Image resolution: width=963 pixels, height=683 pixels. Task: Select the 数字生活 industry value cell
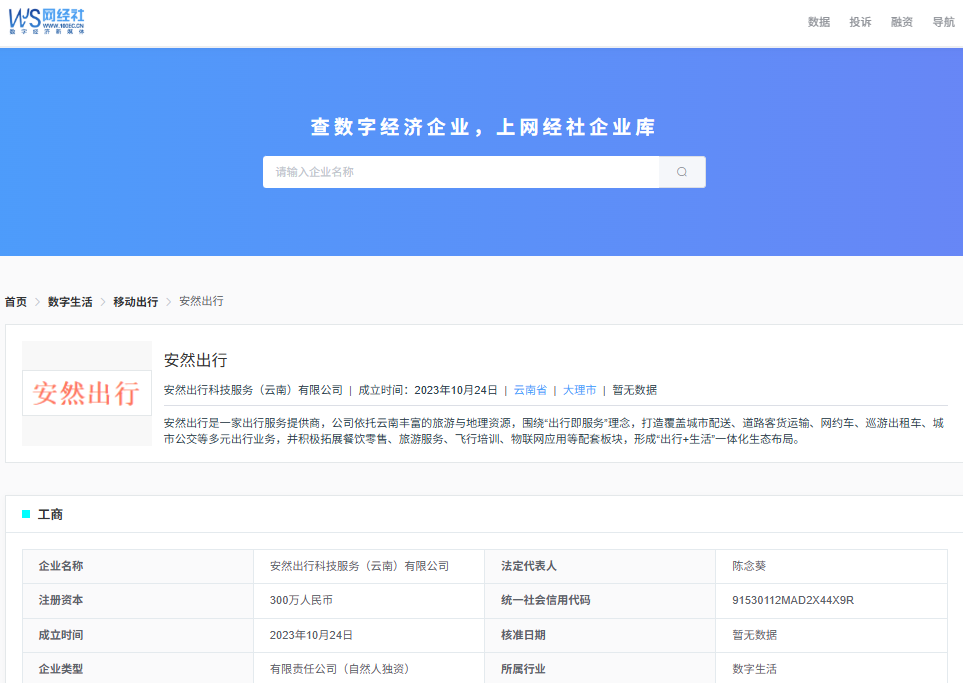832,668
